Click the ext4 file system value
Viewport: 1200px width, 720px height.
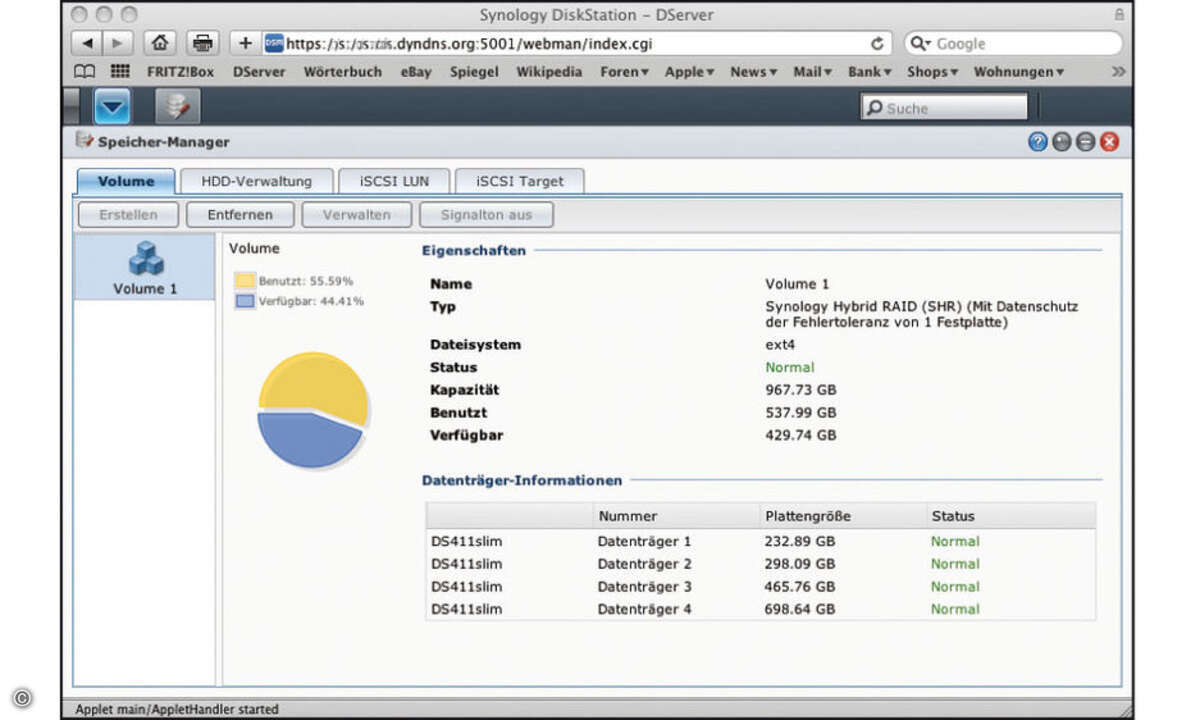pos(780,345)
